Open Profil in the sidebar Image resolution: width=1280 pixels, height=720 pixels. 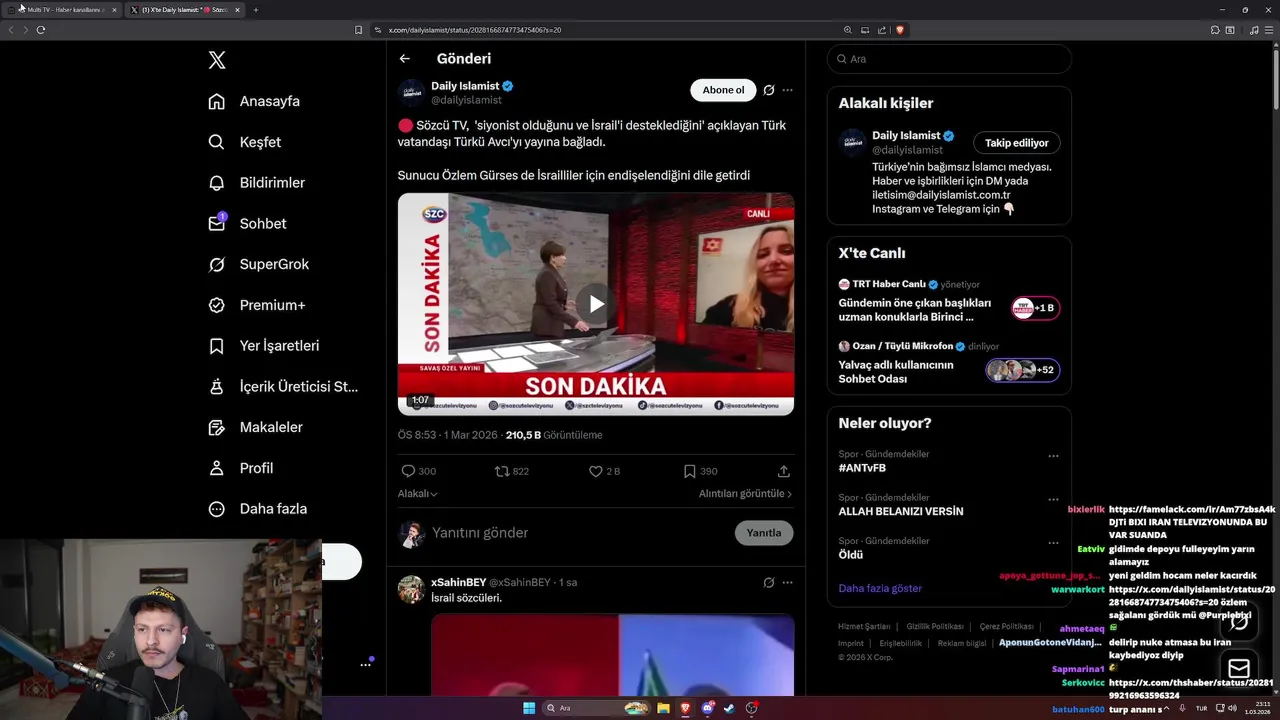point(240,468)
